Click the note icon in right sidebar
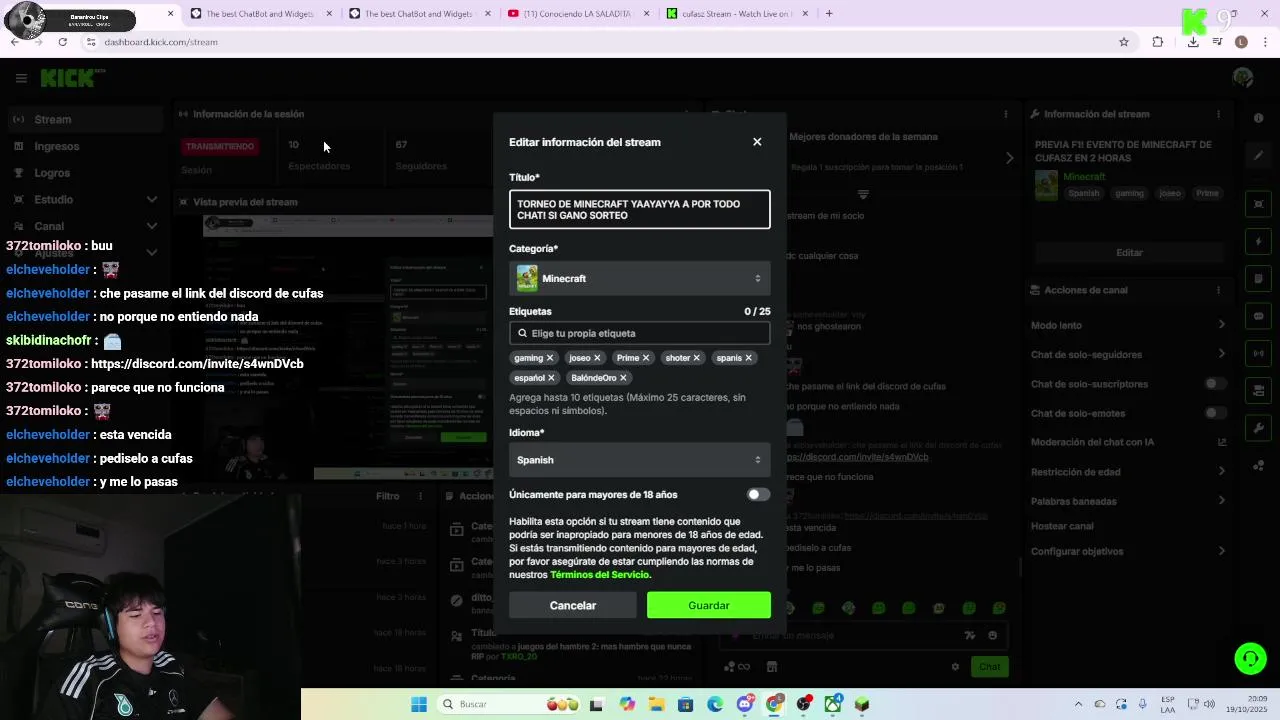 pos(1259,279)
